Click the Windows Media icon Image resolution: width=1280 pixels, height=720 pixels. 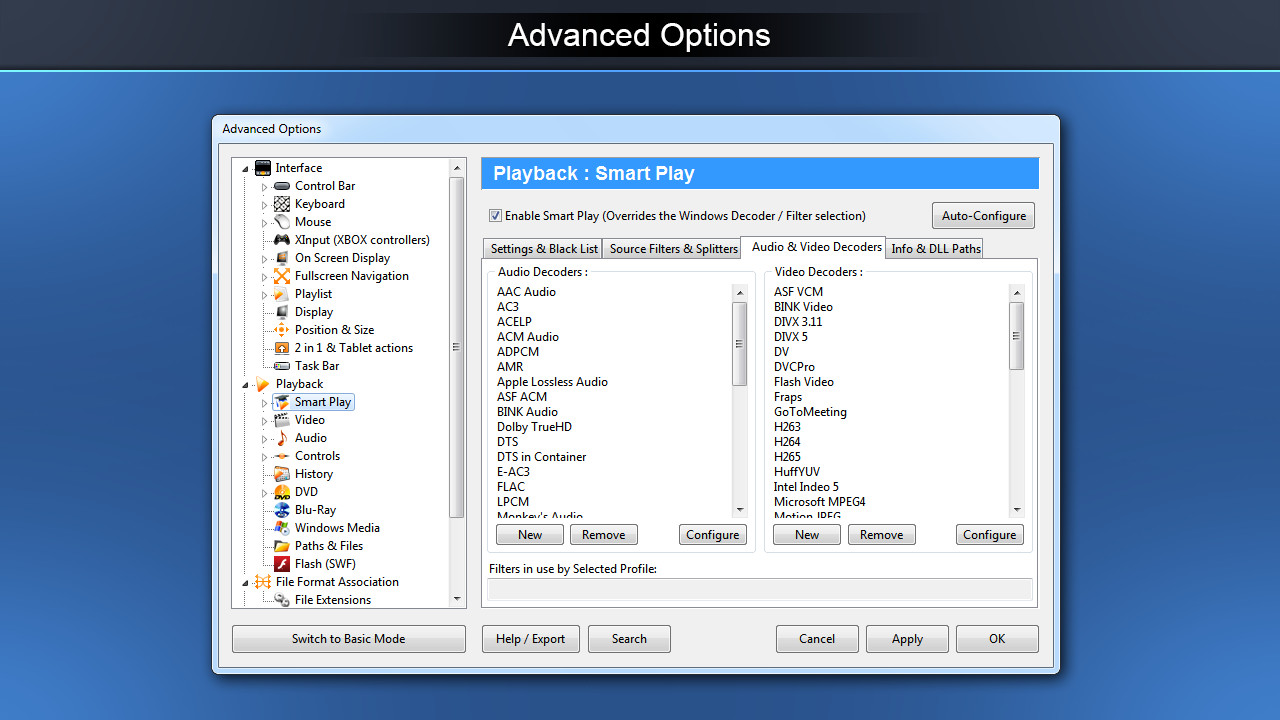point(281,527)
